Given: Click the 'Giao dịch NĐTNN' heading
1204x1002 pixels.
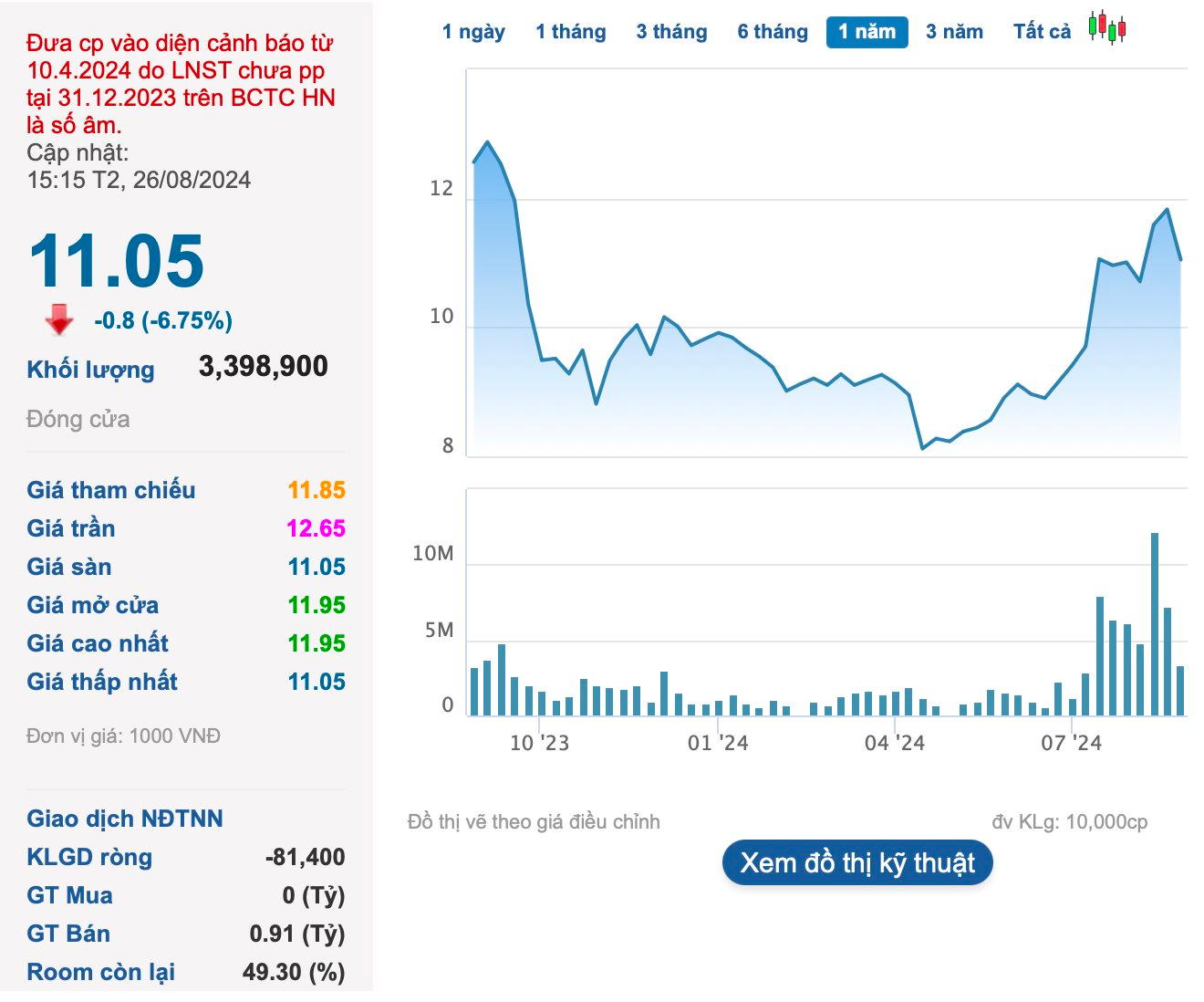Looking at the screenshot, I should coord(125,819).
